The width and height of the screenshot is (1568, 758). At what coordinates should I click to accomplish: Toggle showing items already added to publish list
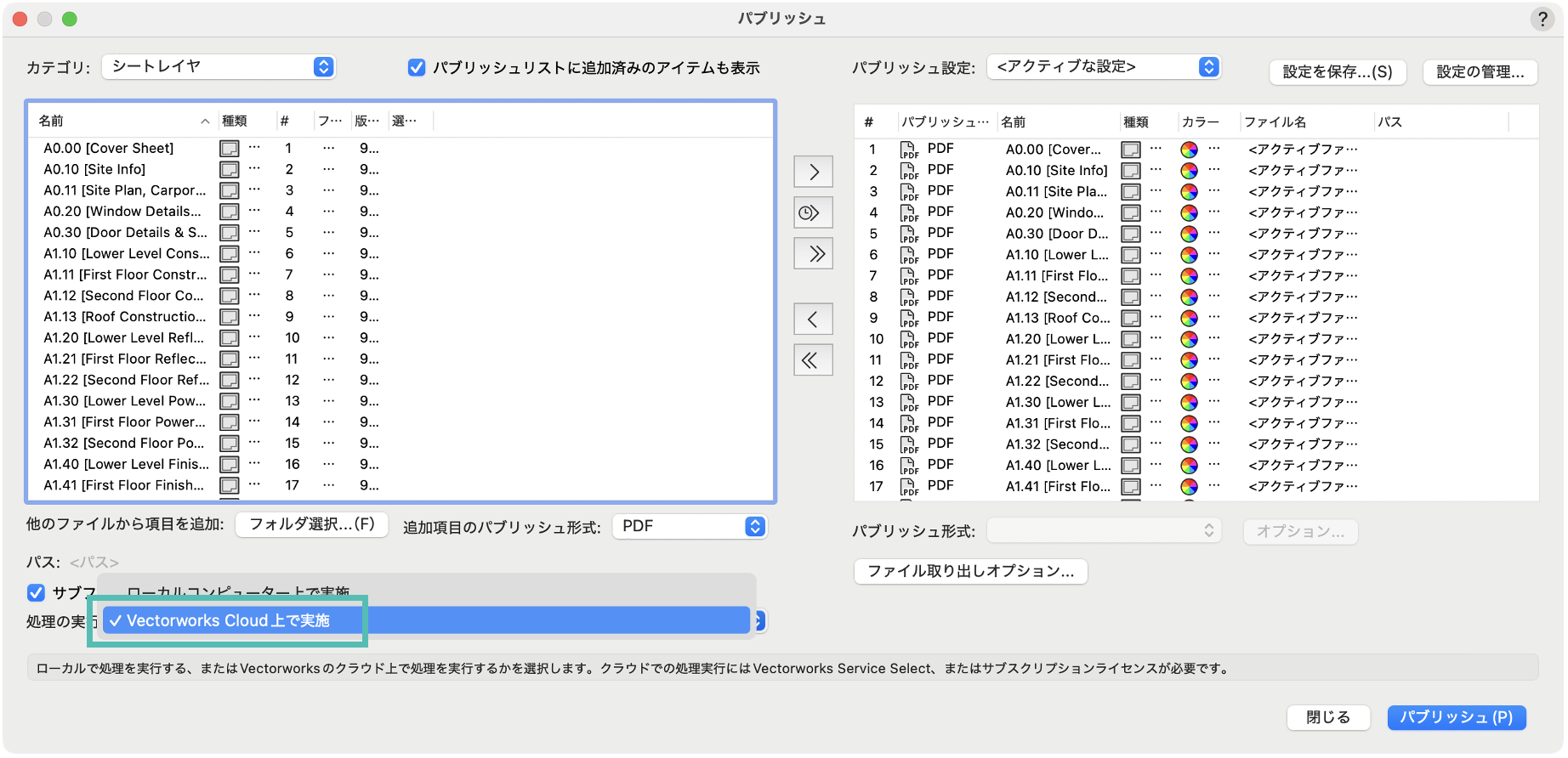tap(417, 68)
